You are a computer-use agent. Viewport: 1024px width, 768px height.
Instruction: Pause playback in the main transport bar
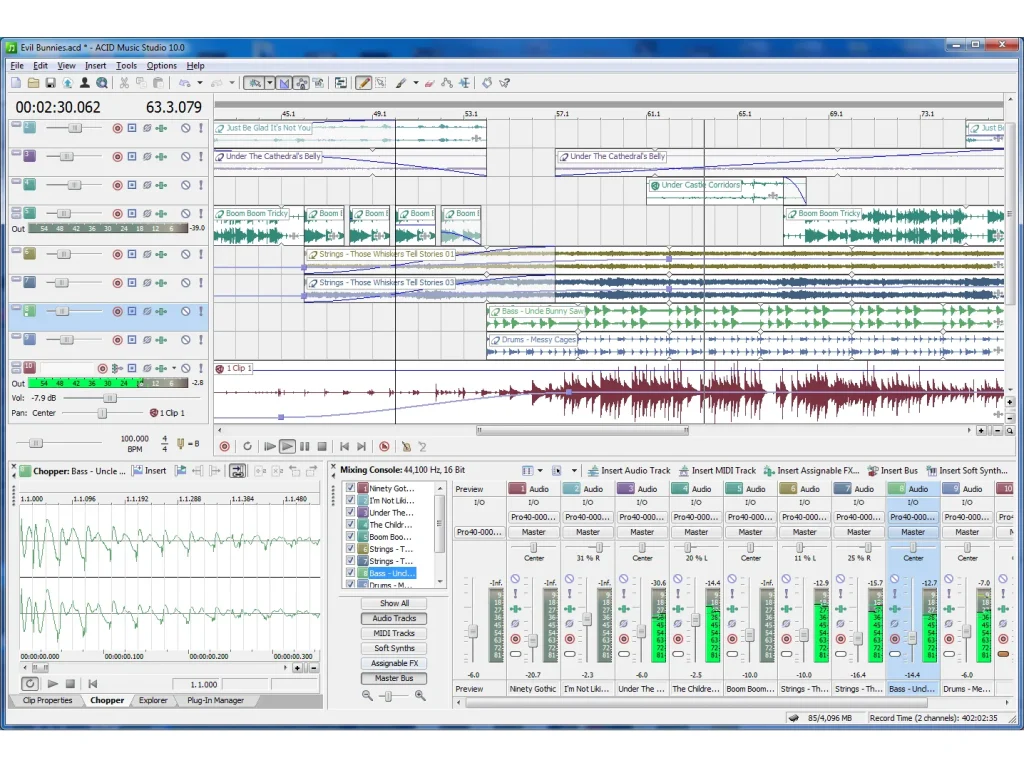304,447
